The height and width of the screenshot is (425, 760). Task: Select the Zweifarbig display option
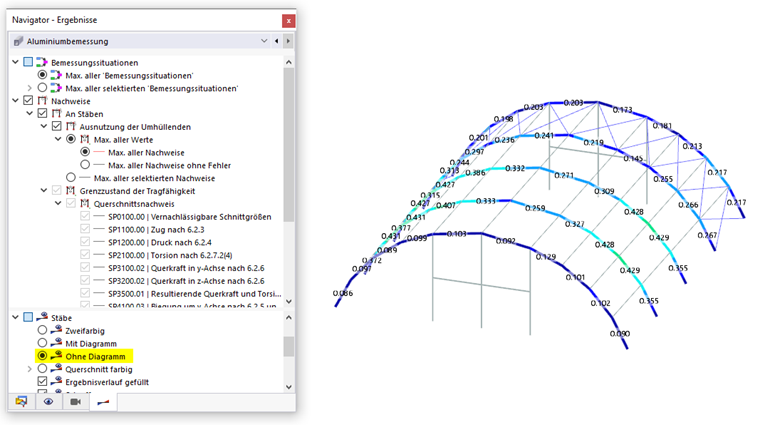point(42,330)
